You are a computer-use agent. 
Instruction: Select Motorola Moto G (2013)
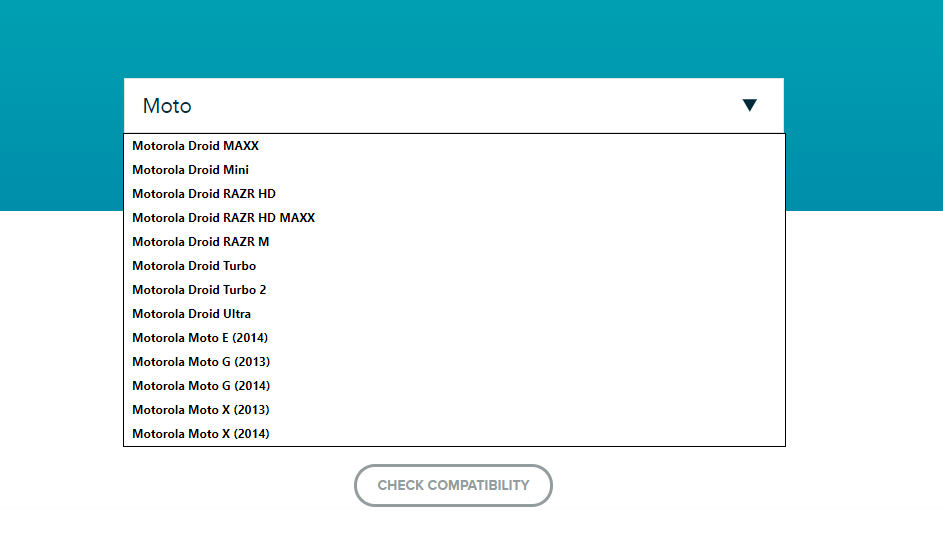(x=454, y=362)
